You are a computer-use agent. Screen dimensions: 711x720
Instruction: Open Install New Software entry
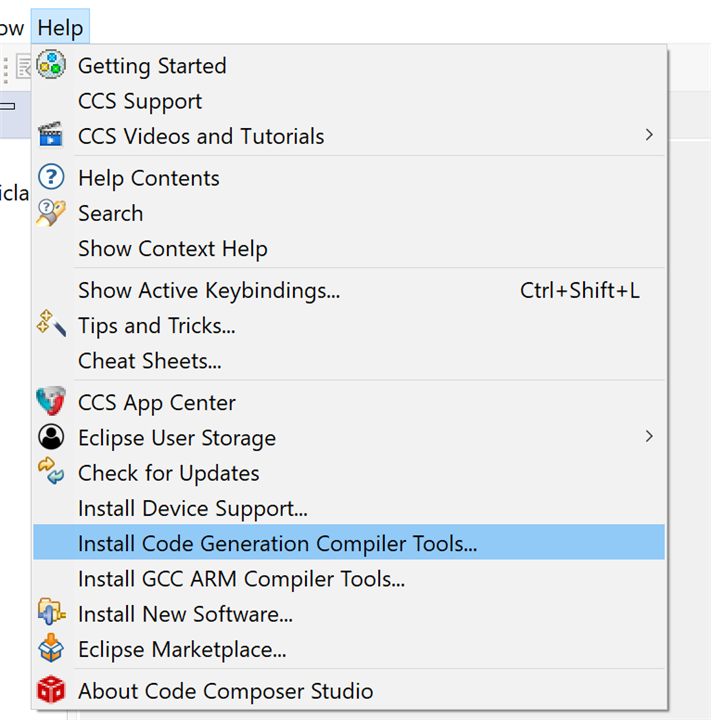click(x=349, y=614)
